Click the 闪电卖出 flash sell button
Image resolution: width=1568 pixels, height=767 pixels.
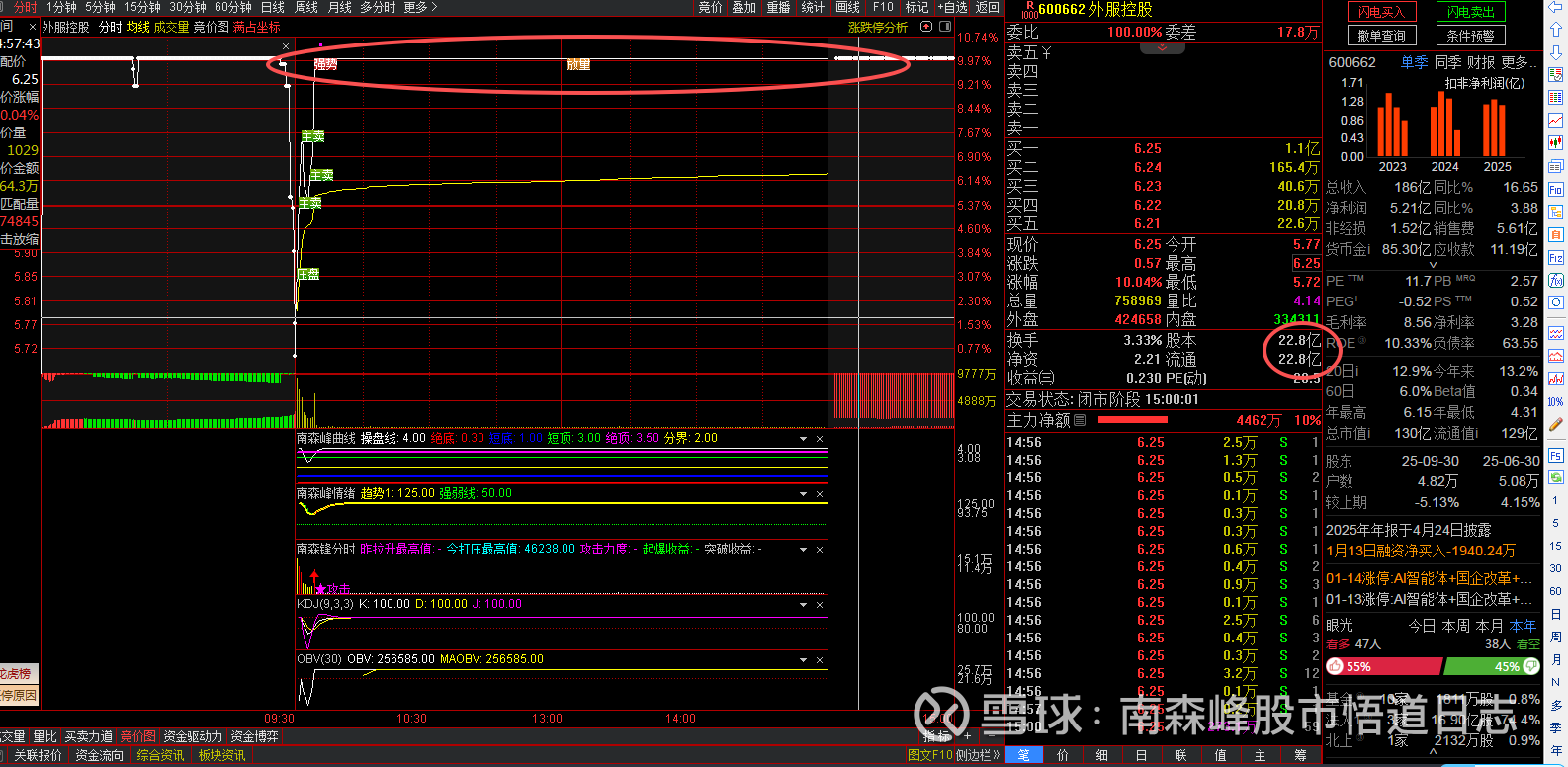pyautogui.click(x=1470, y=12)
